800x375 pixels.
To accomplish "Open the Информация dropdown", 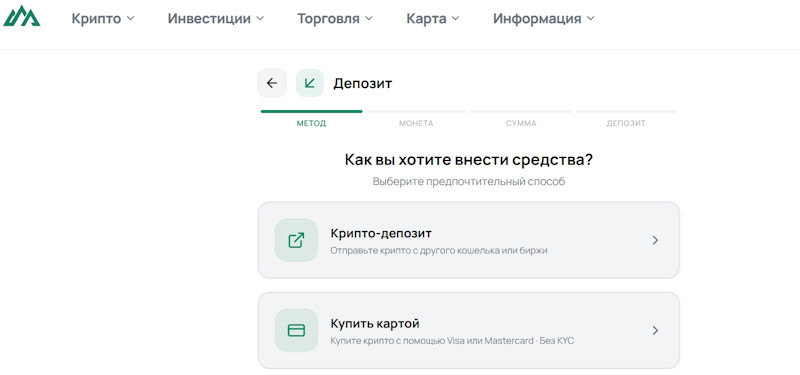I will 543,19.
